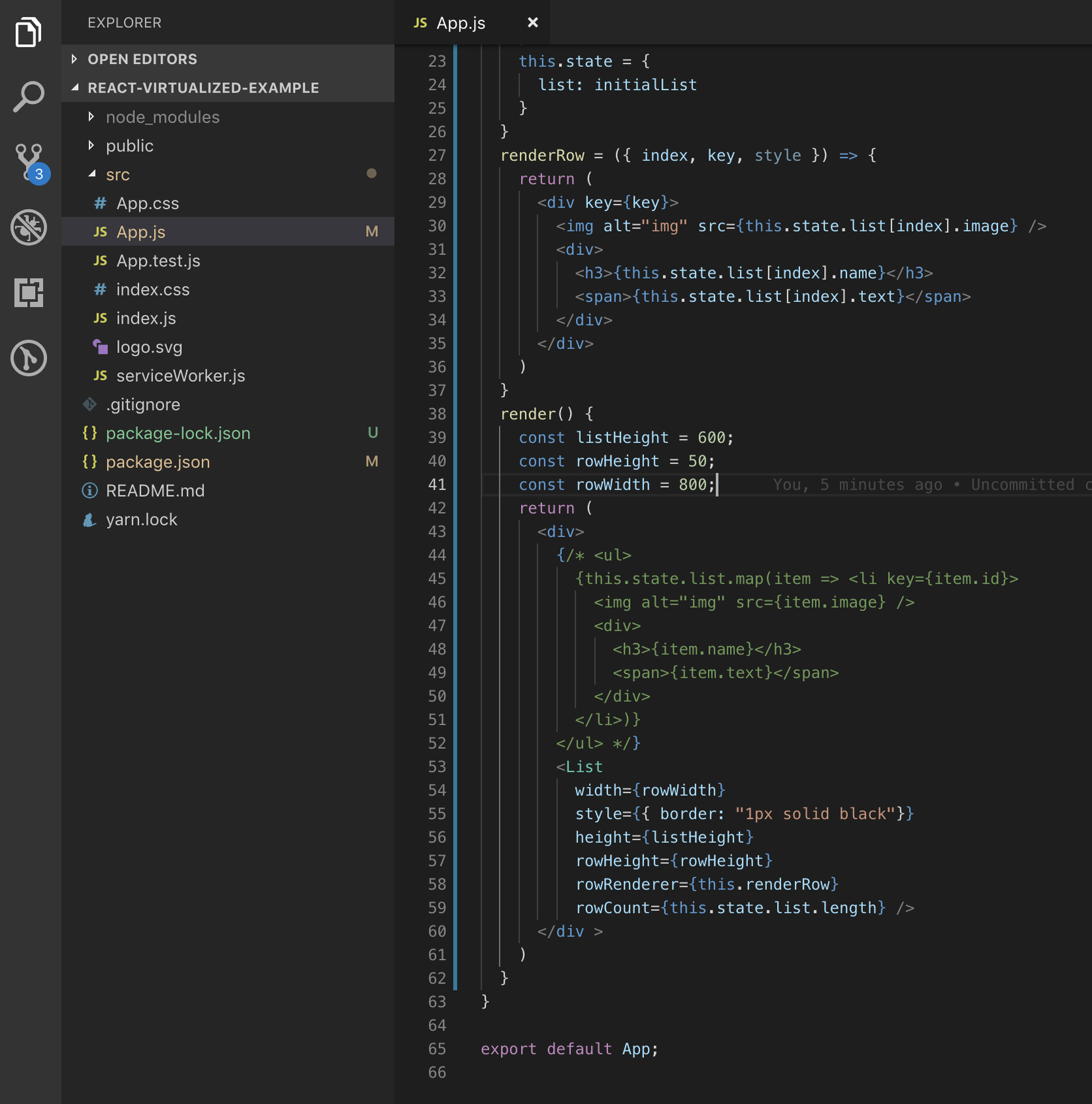
Task: Open the package.json file
Action: tap(157, 462)
